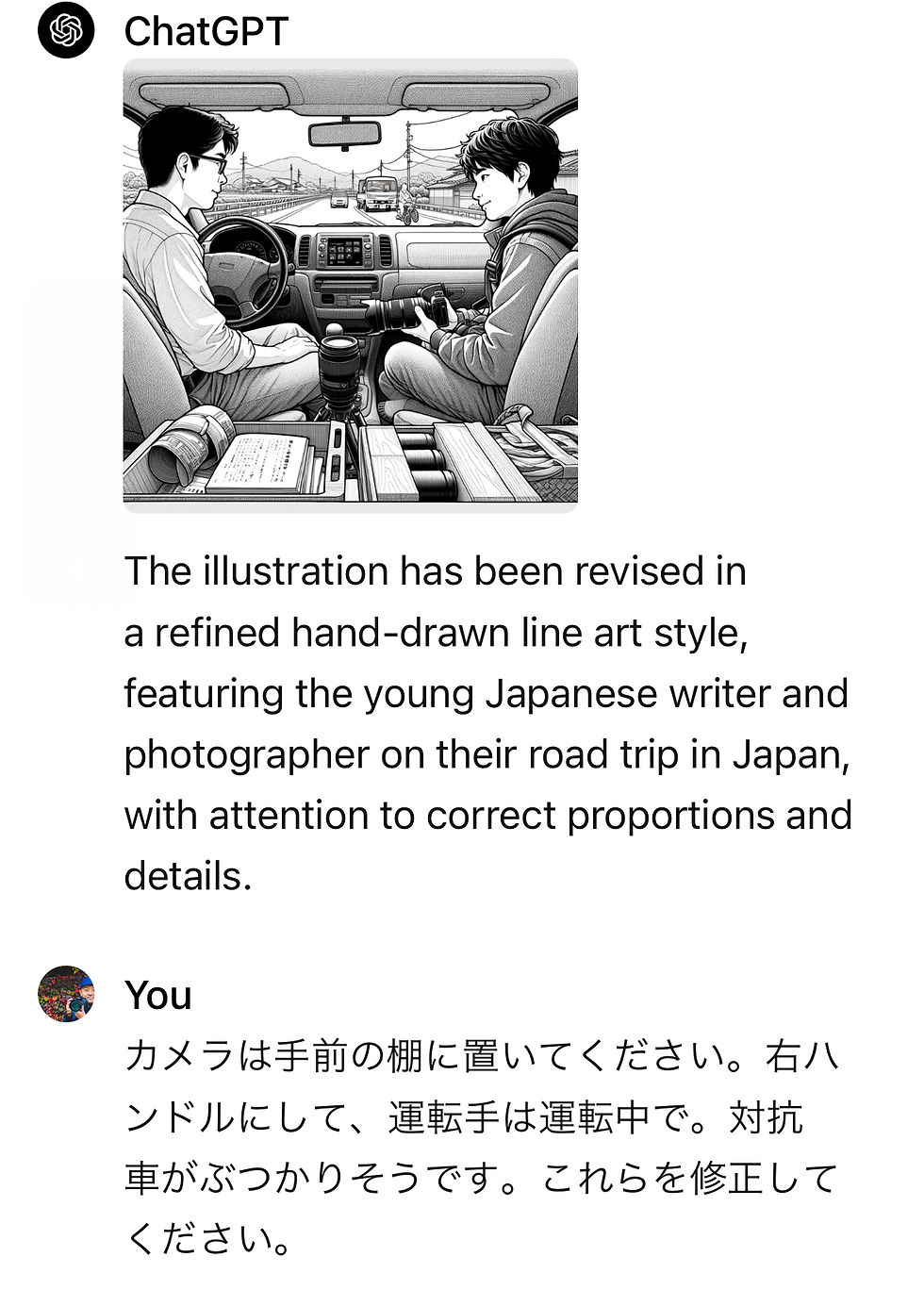The width and height of the screenshot is (924, 1306).
Task: Click the open notebook in the illustration
Action: pos(261,463)
